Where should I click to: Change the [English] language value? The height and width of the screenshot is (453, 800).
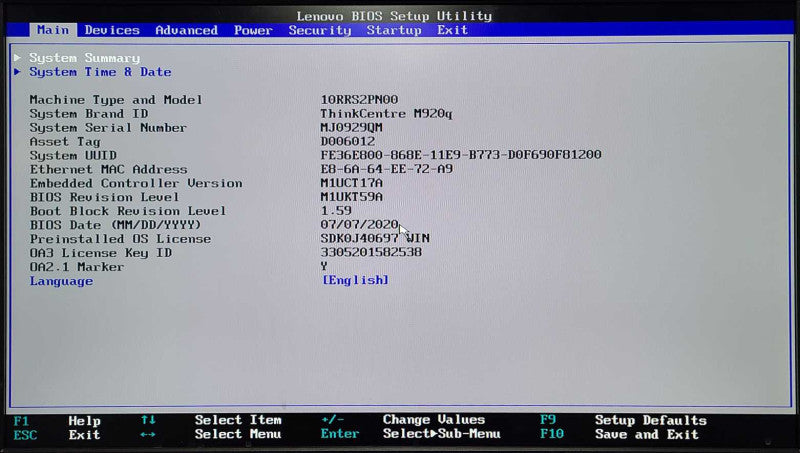355,280
